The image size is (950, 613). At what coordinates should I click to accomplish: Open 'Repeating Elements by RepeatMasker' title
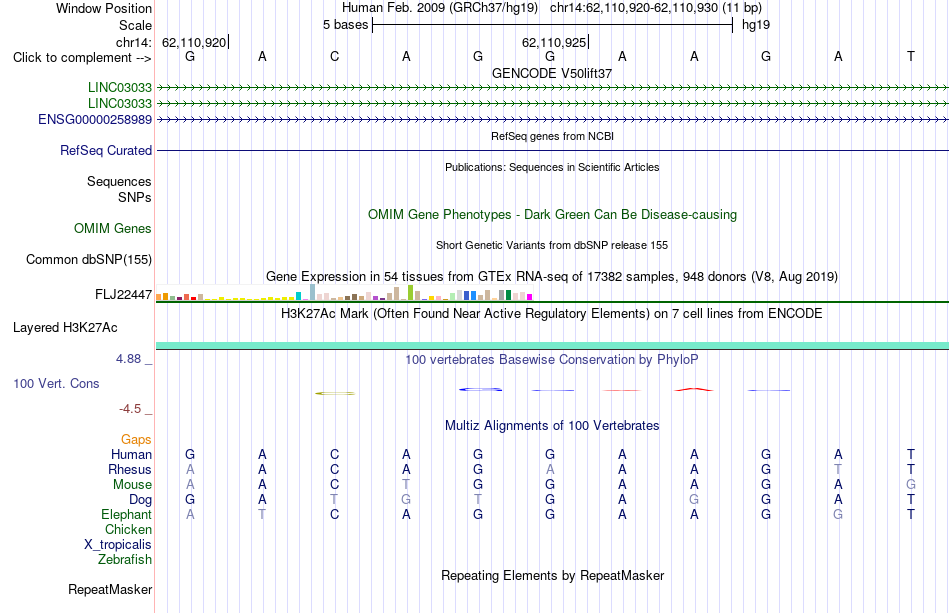552,575
